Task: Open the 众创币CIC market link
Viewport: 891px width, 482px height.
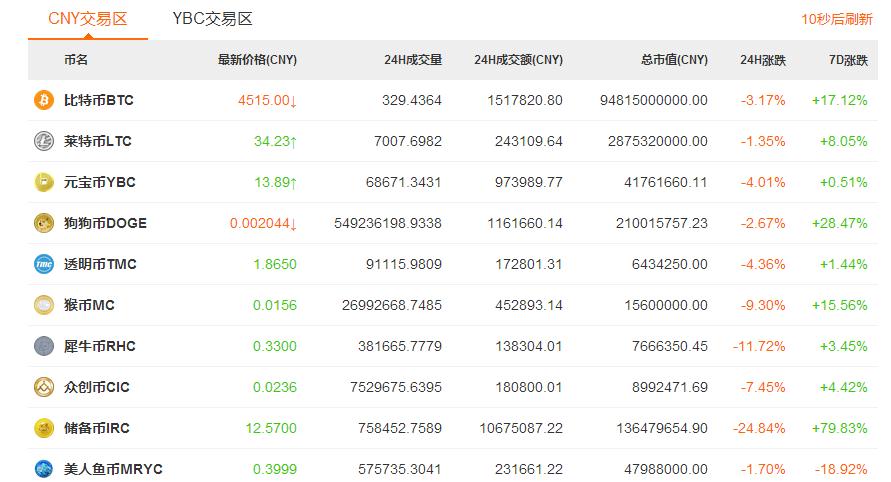Action: coord(97,387)
